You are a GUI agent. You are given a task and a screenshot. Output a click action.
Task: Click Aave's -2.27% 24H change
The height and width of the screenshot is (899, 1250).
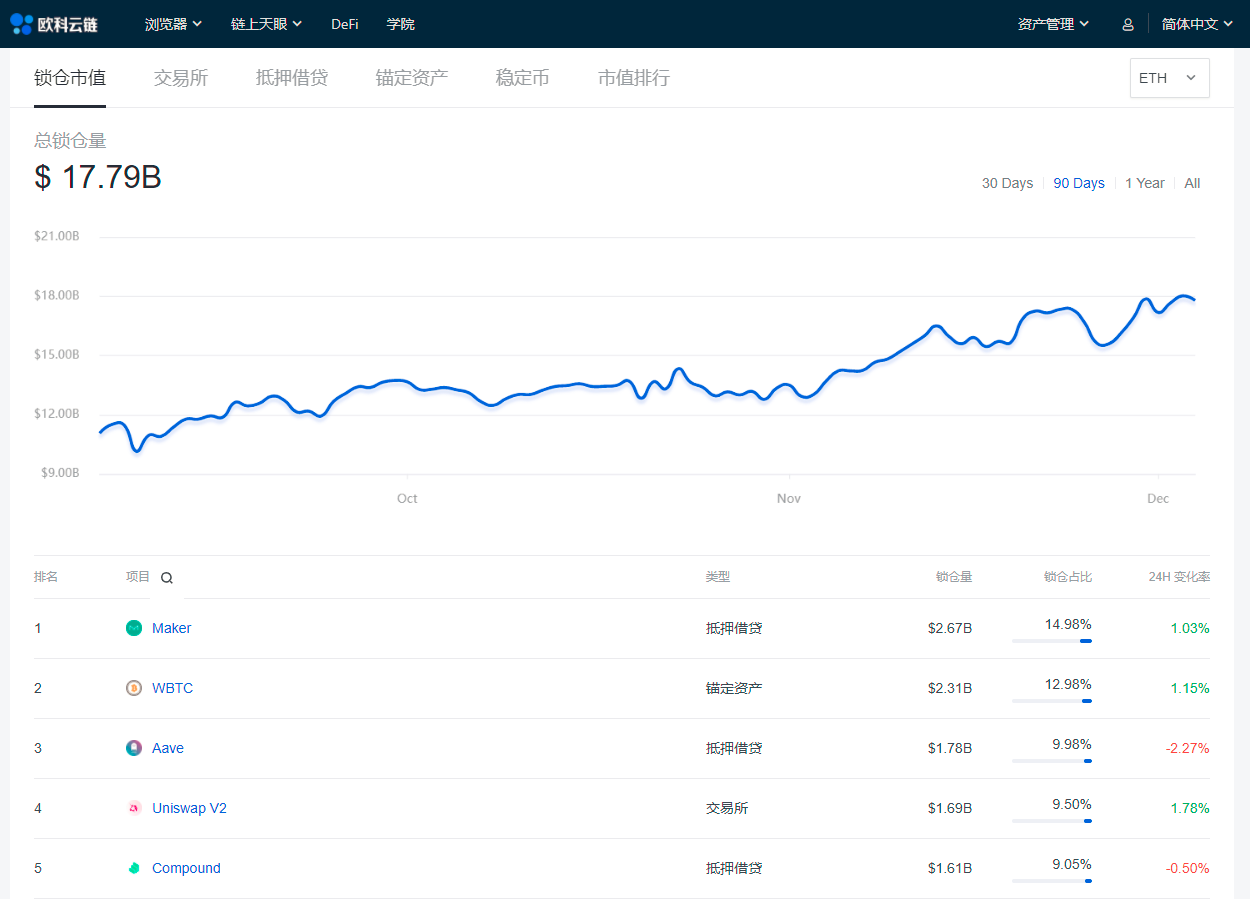click(1187, 748)
